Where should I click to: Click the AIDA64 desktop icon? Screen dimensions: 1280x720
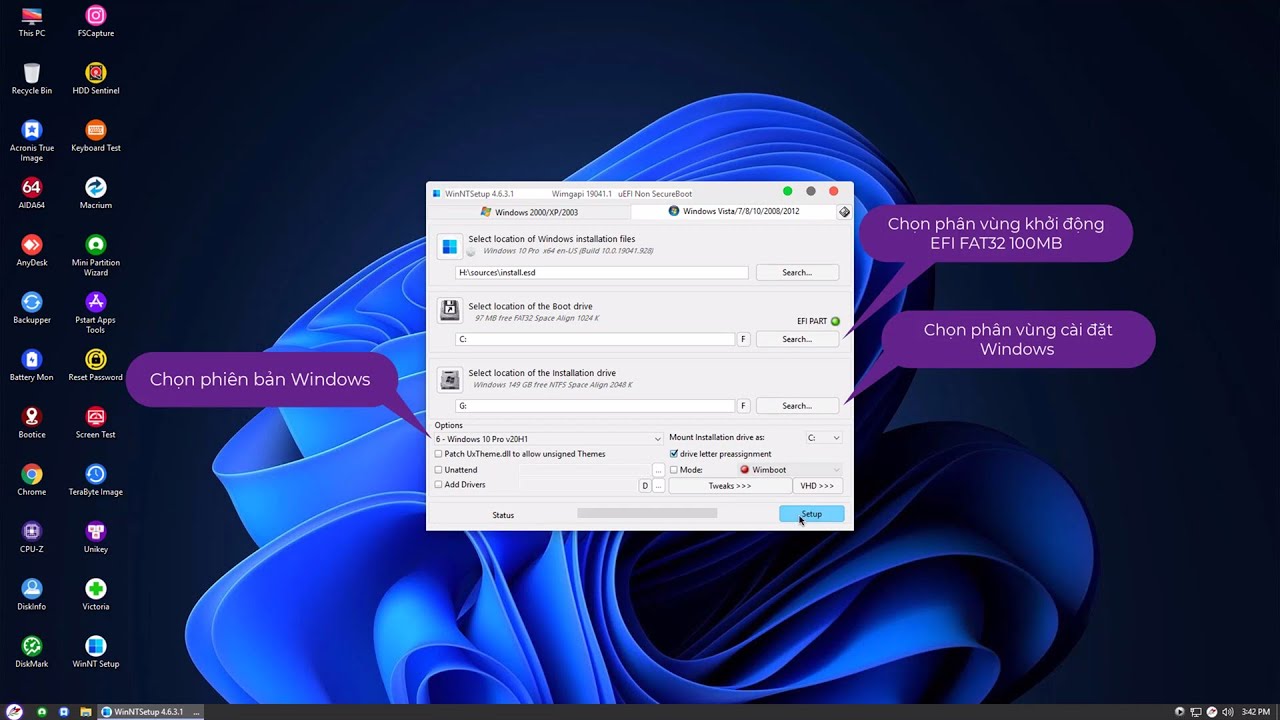[32, 193]
